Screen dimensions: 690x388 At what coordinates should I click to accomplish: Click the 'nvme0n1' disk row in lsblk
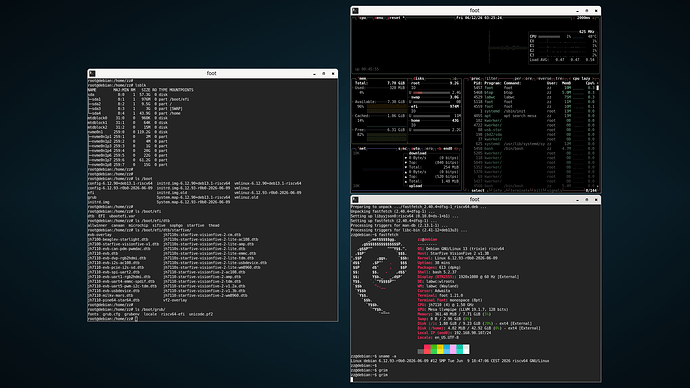click(128, 132)
